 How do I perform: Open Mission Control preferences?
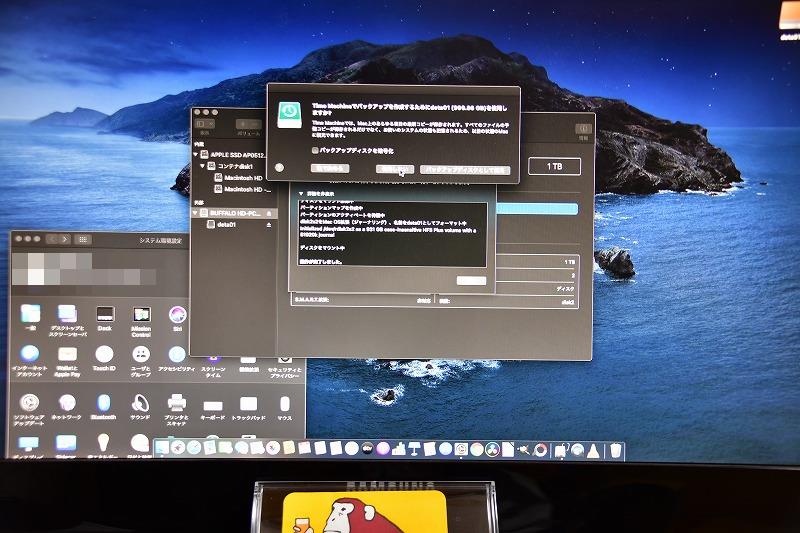point(141,320)
